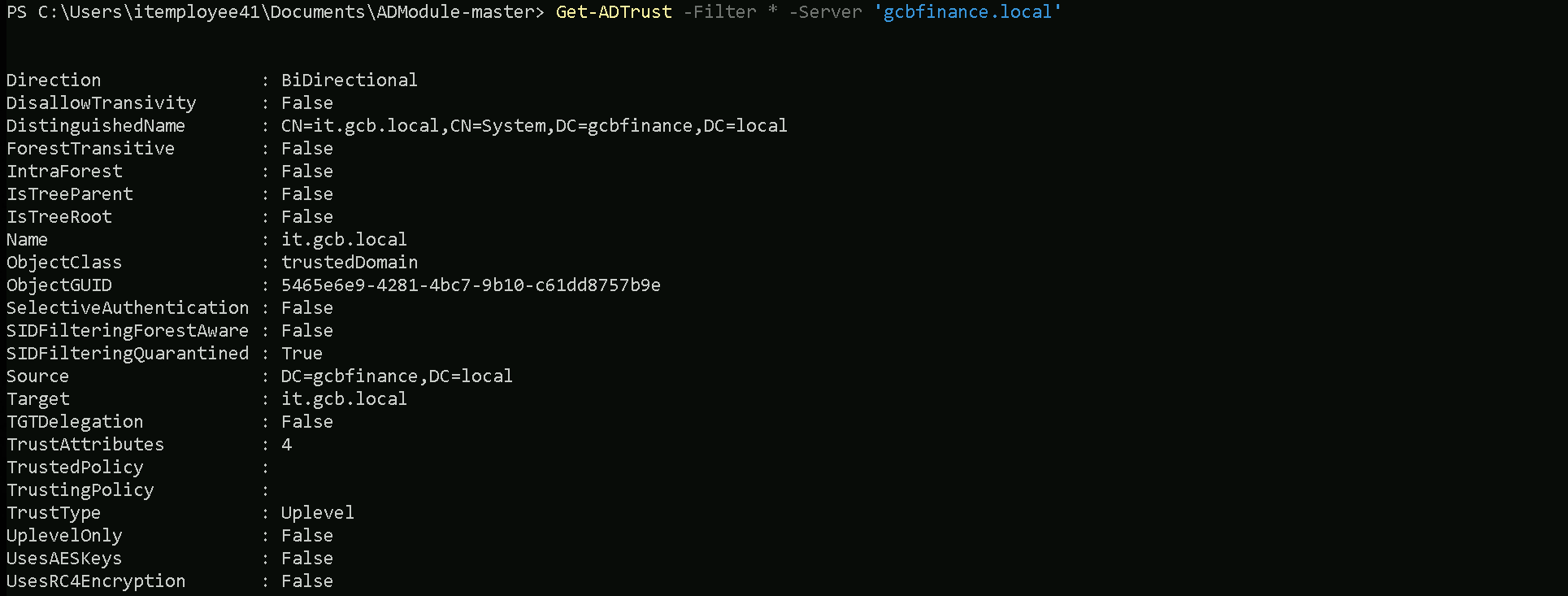Click the UsesRC4Encryption property label
Viewport: 1568px width, 596px height.
coord(96,581)
